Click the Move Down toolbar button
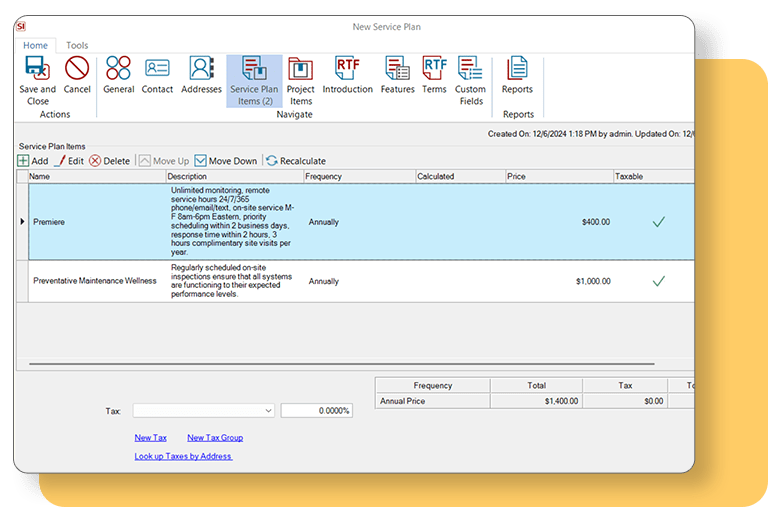Screen dimensions: 780x526 point(226,161)
